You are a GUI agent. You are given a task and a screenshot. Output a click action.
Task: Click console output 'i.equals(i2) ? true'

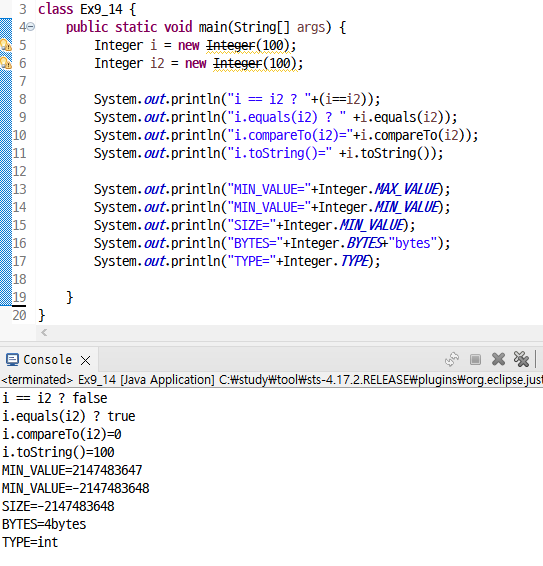pos(69,417)
